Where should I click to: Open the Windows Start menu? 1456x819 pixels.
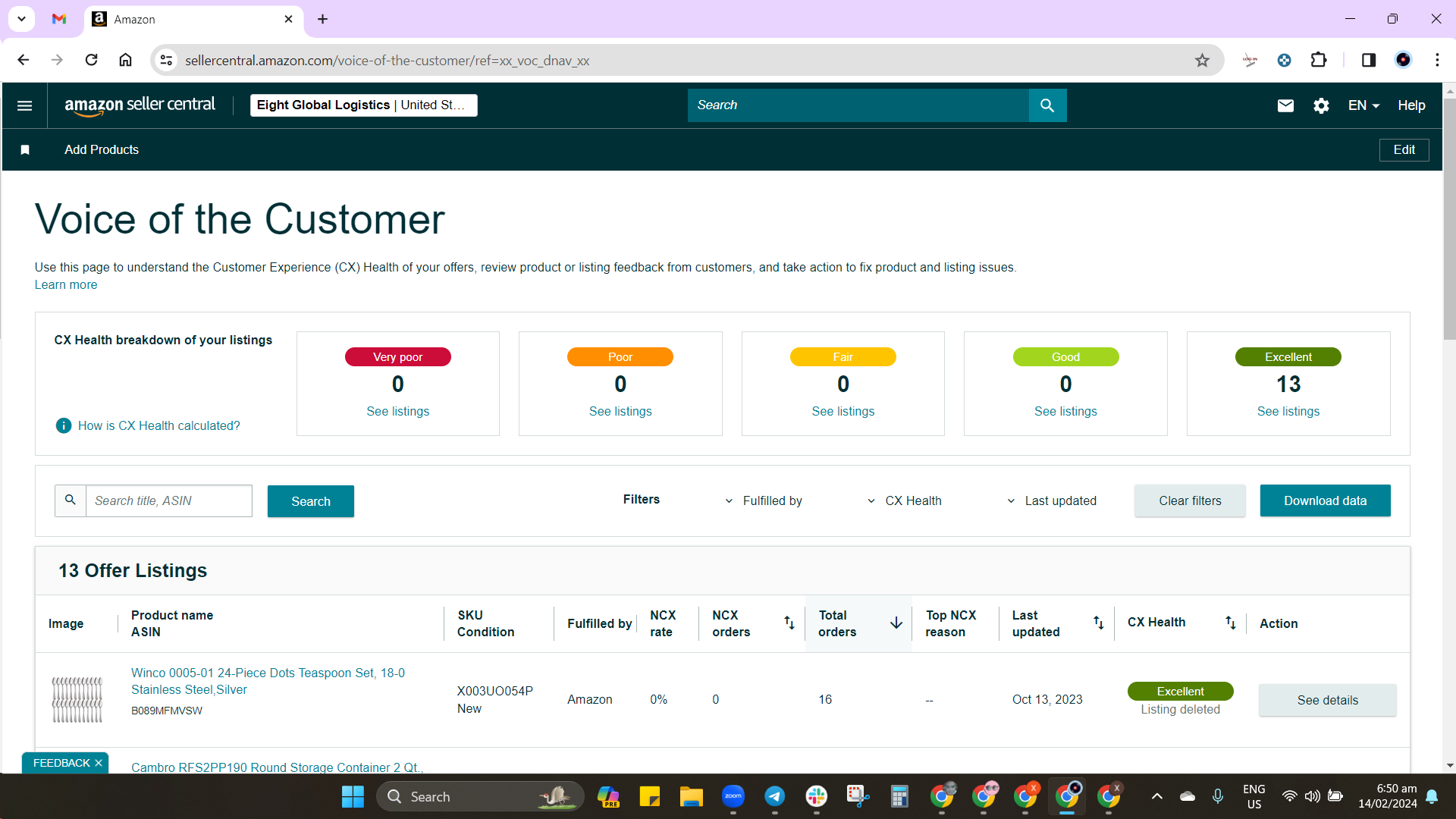353,796
